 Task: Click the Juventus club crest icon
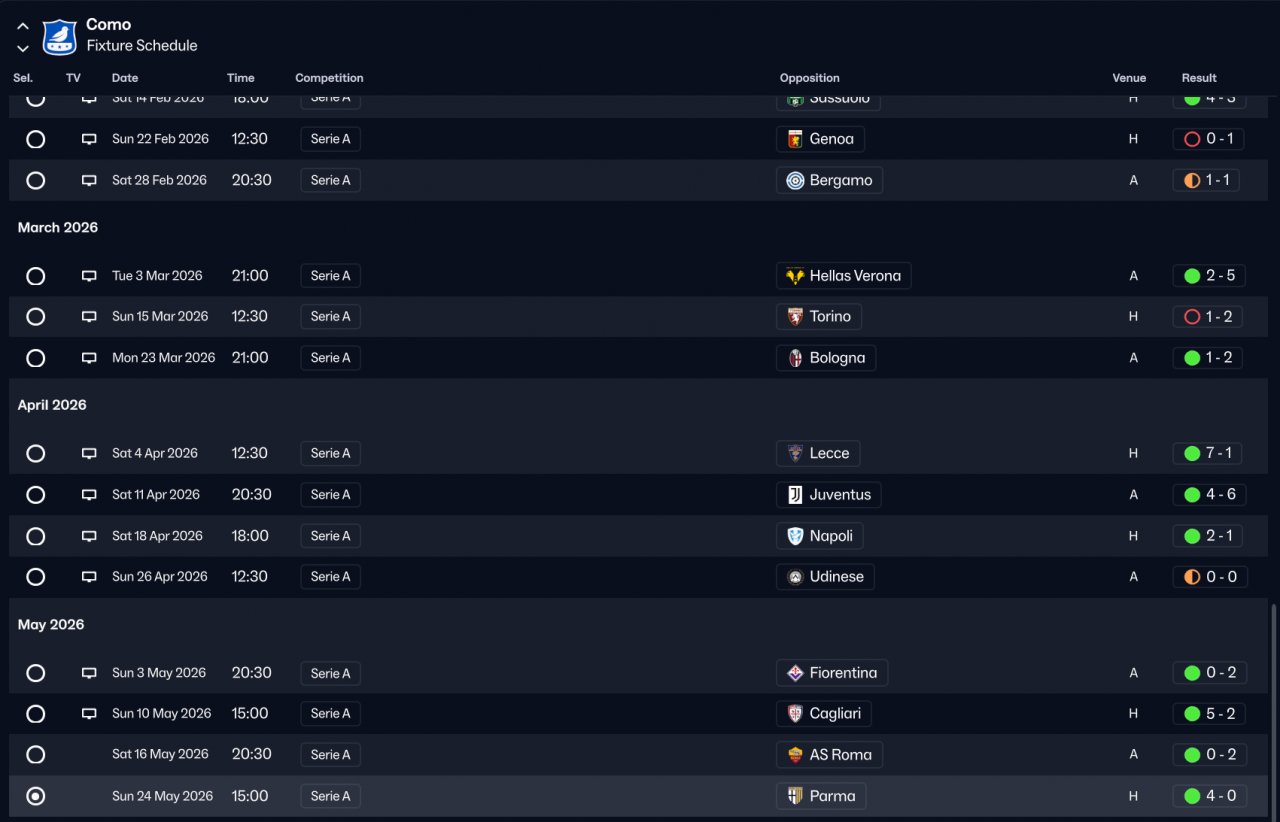click(x=795, y=495)
